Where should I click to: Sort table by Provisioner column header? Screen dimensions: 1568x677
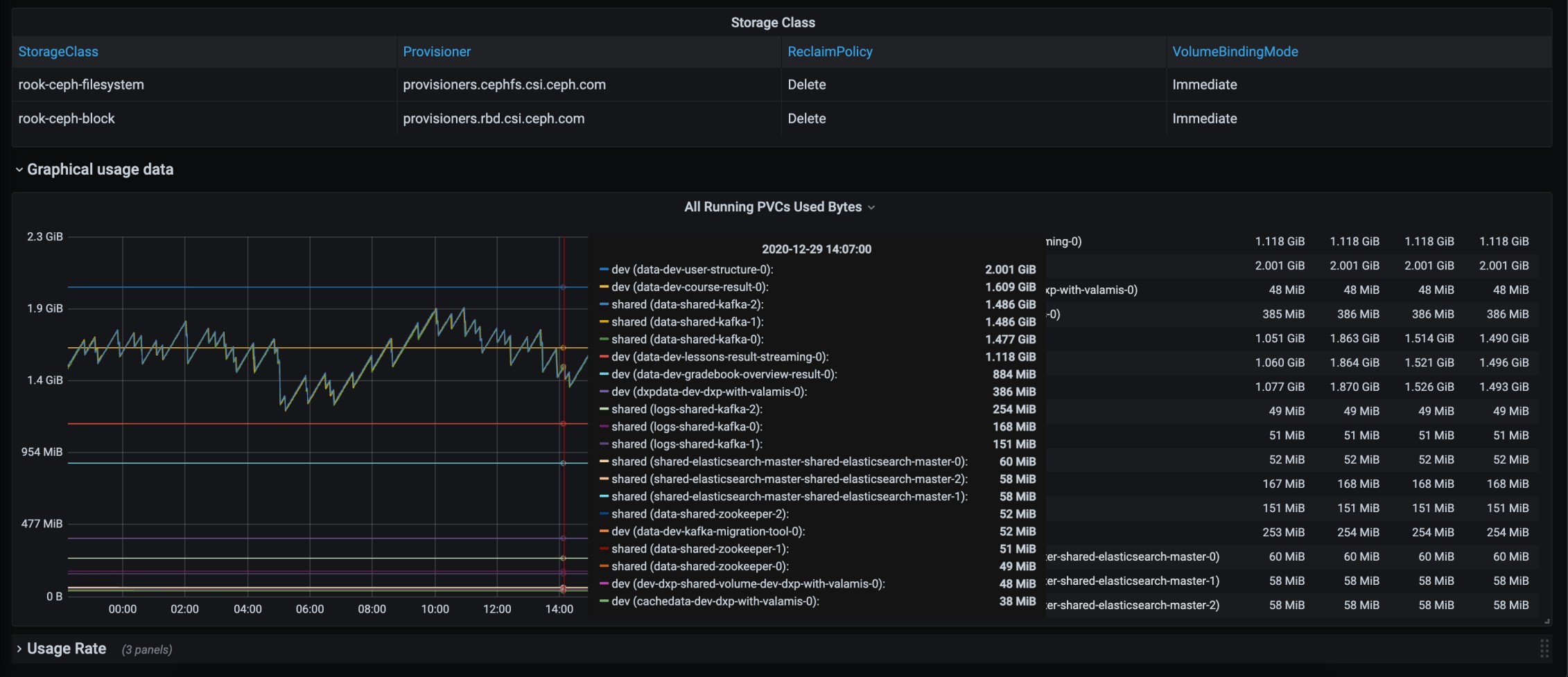click(437, 52)
